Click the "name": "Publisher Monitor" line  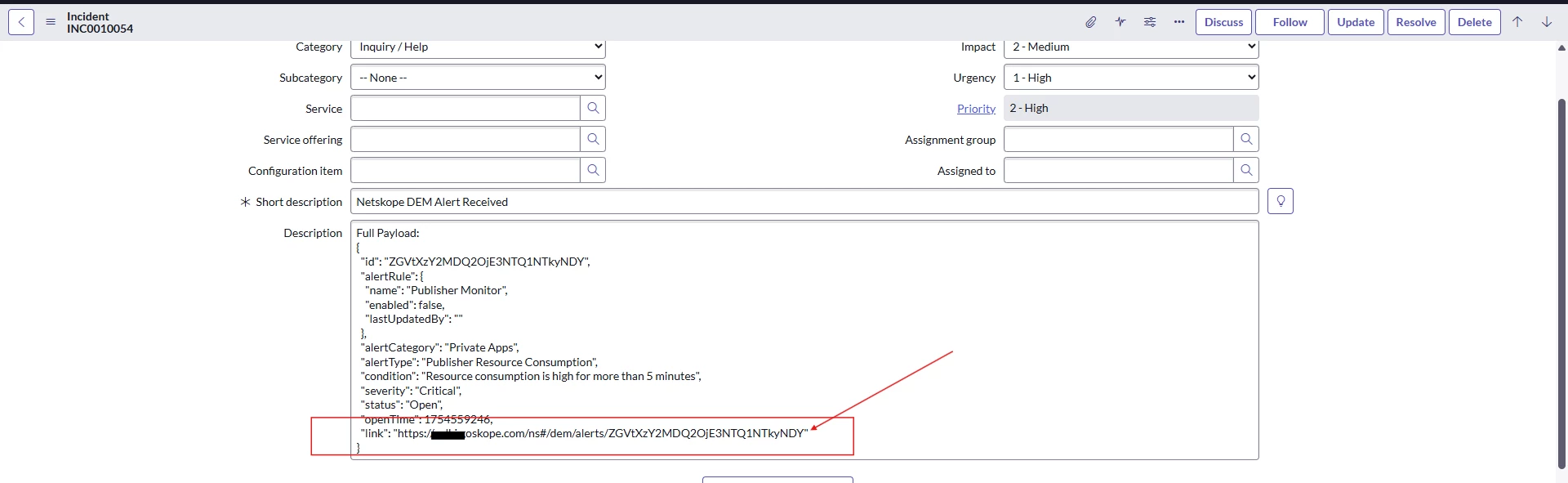click(x=436, y=290)
